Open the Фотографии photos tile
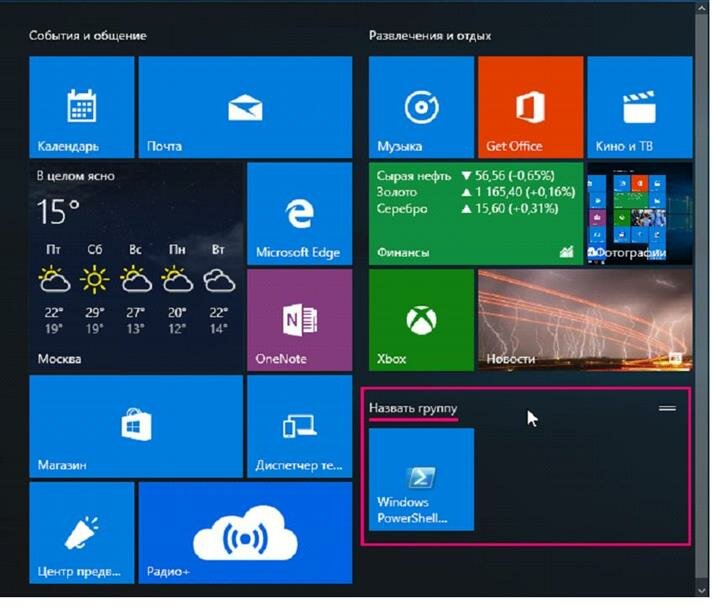712x614 pixels. coord(640,213)
